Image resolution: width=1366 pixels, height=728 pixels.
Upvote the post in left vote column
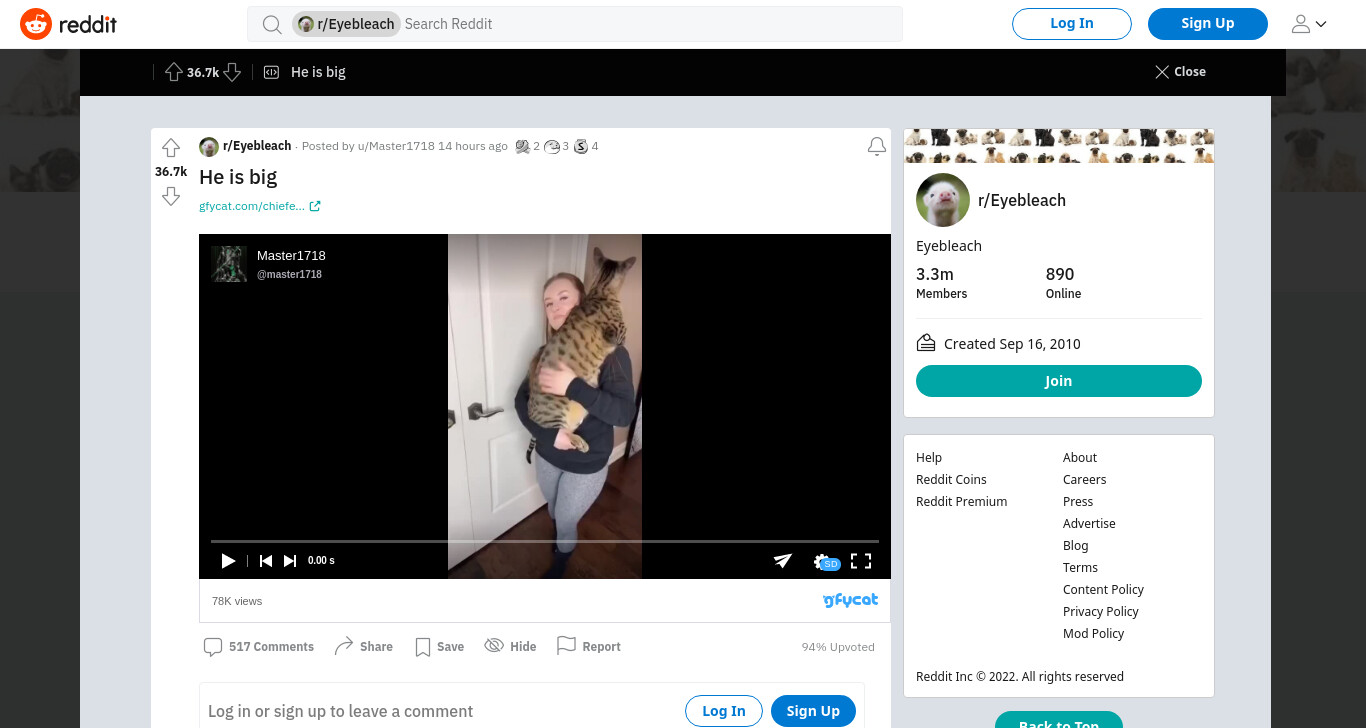pyautogui.click(x=171, y=148)
